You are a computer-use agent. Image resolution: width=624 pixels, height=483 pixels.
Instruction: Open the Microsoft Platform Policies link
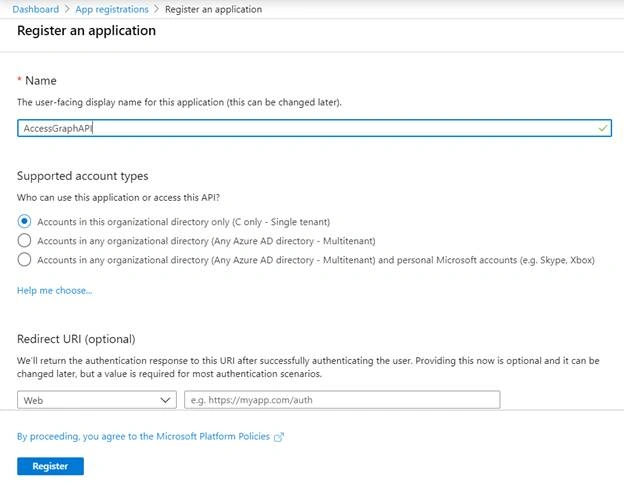click(143, 436)
